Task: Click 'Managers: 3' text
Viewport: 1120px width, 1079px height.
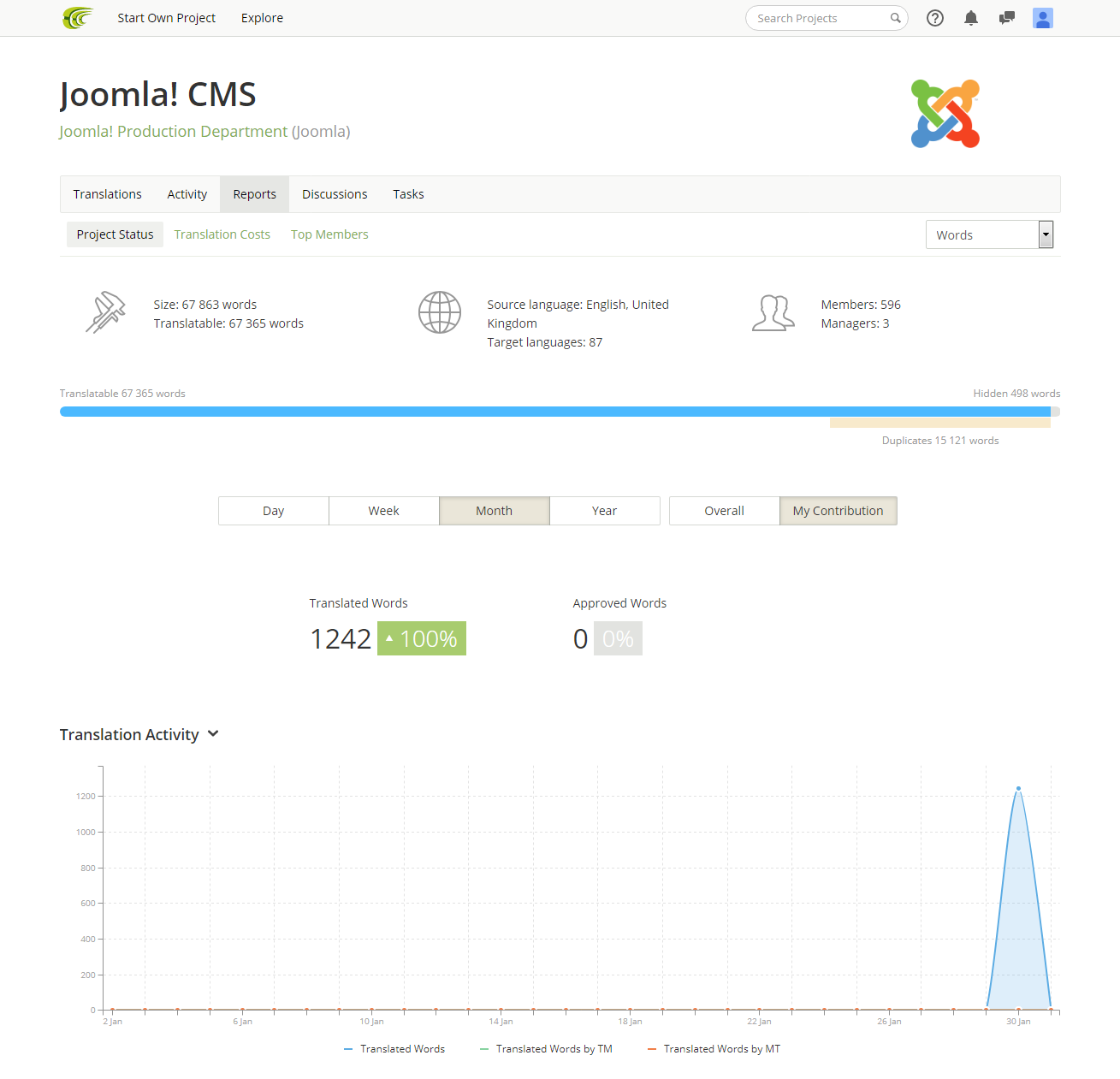Action: pyautogui.click(x=855, y=323)
